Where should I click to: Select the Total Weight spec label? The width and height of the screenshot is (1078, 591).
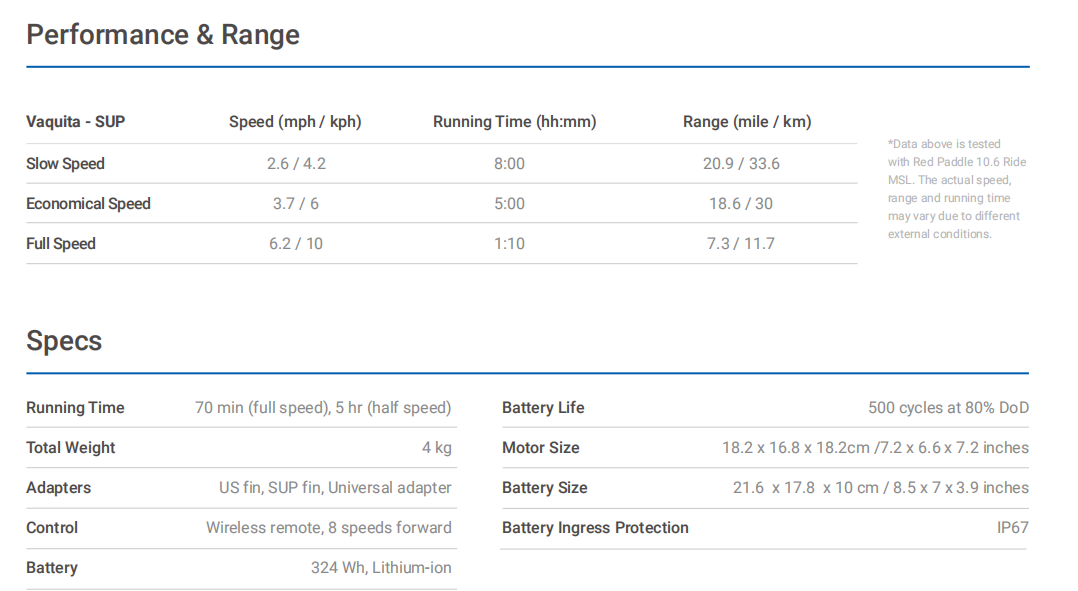pos(71,447)
